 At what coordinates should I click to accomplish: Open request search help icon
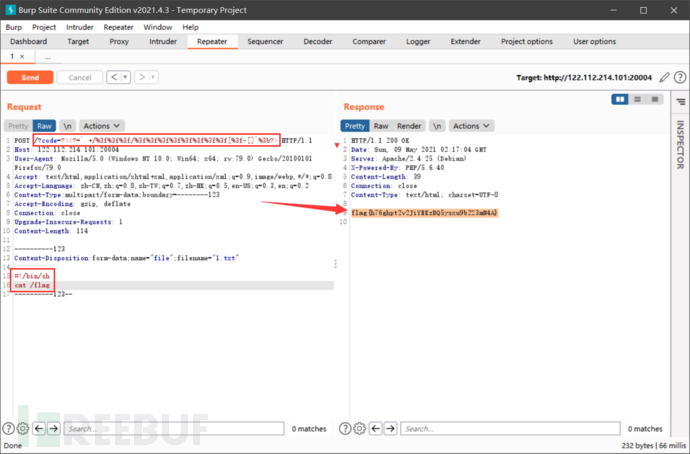point(8,428)
